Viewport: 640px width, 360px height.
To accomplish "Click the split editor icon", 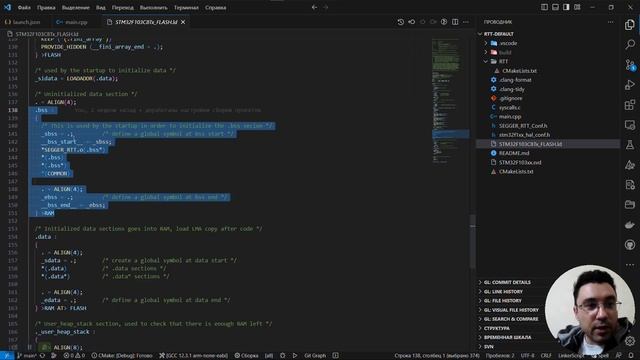I will tap(455, 22).
